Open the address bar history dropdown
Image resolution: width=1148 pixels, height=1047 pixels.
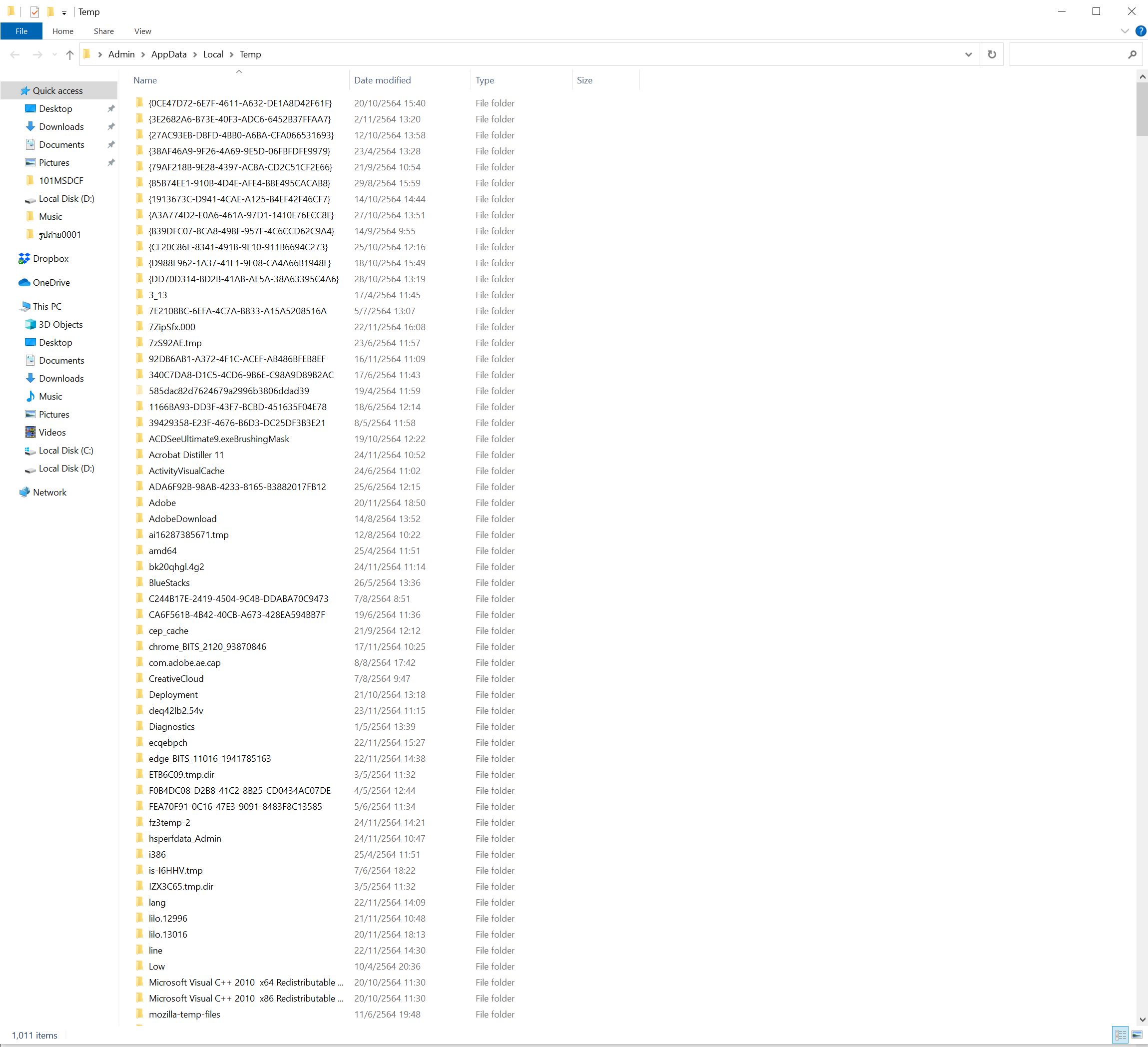[968, 54]
